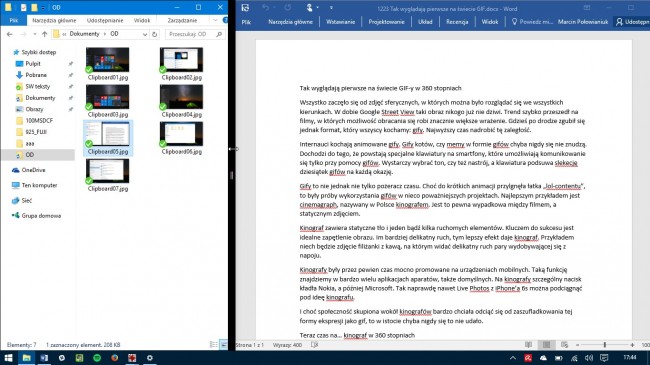
Task: Switch Explorer to details view
Action: coord(213,344)
